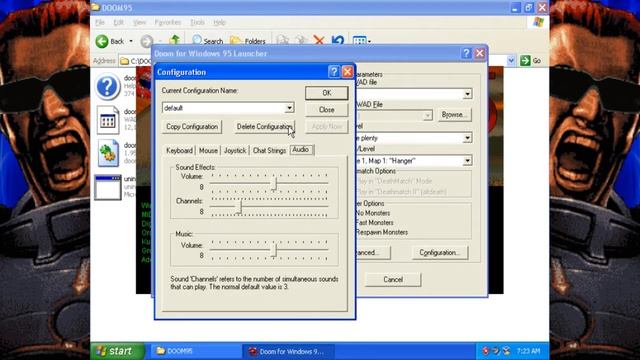Click the red shield tray icon
The image size is (640, 360).
point(485,351)
